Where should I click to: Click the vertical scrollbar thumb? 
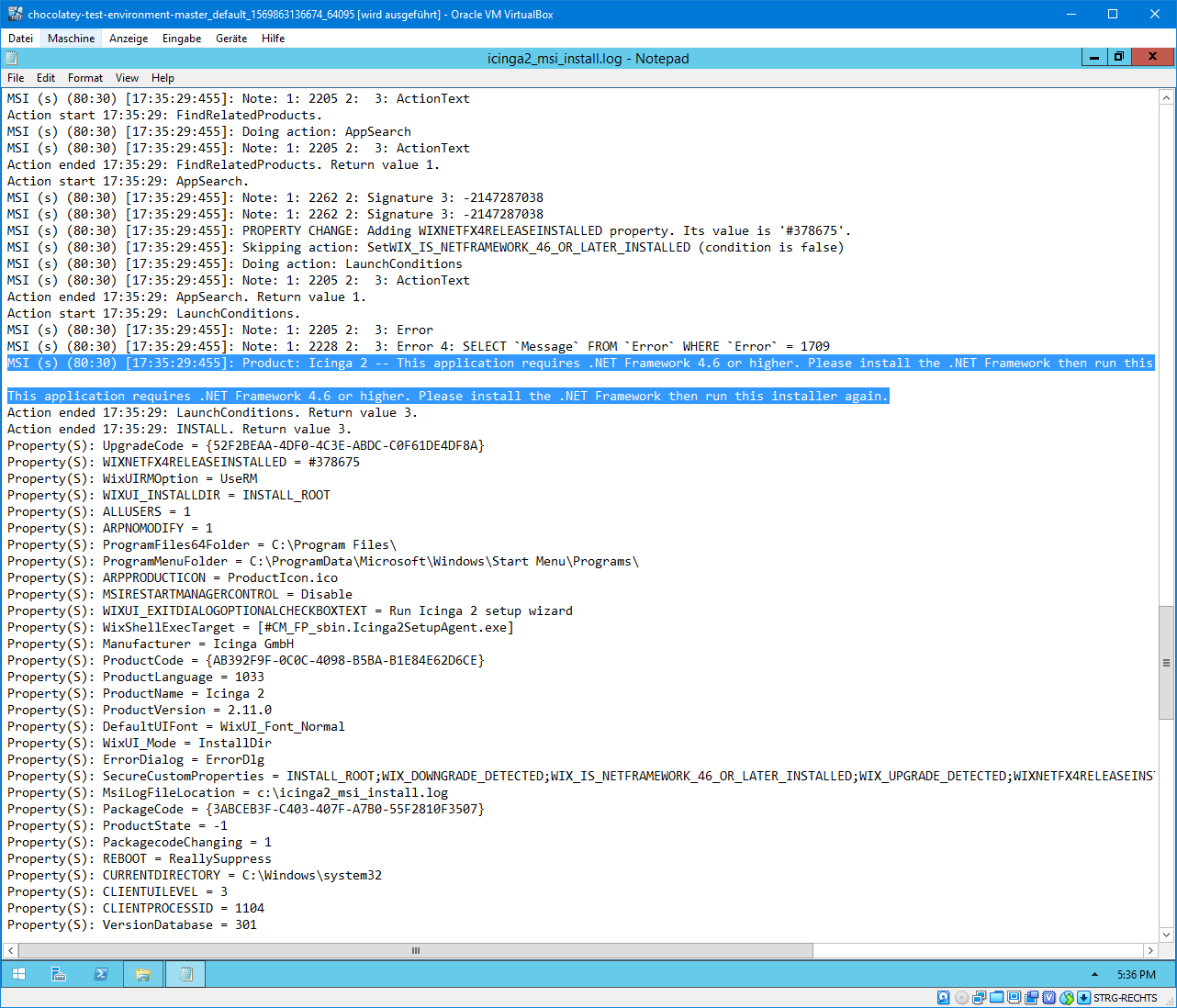click(x=1167, y=662)
